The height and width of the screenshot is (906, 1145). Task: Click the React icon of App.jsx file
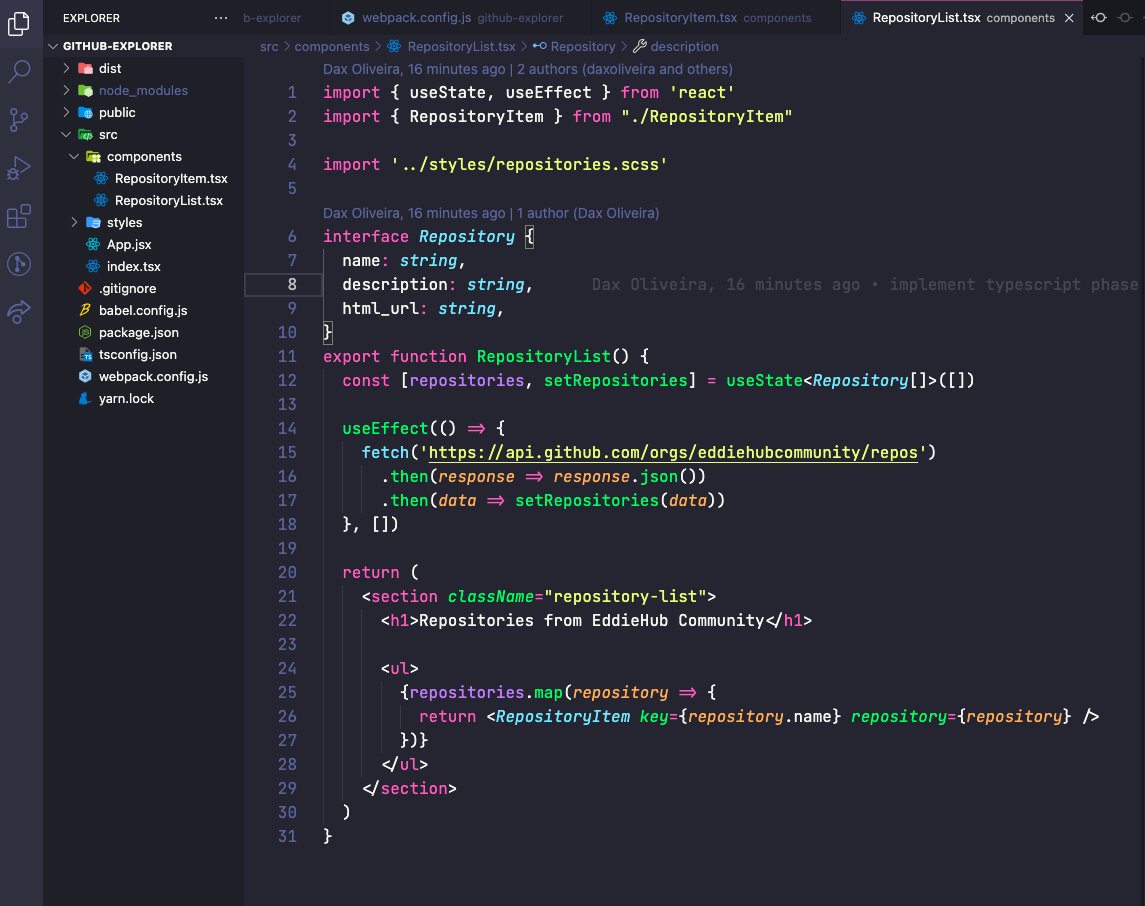(93, 244)
